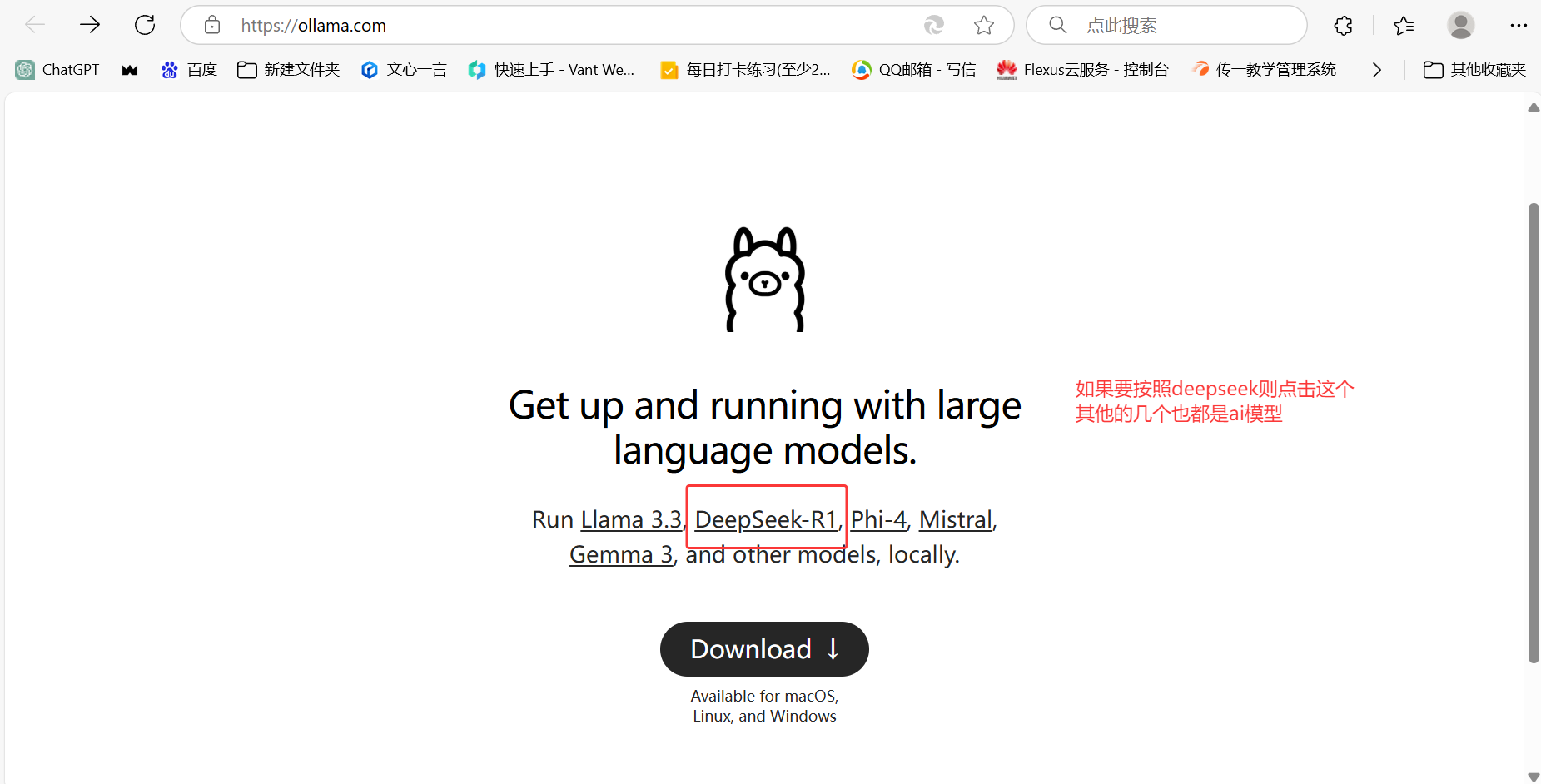
Task: Open the black crown-logo bookmark
Action: point(130,70)
